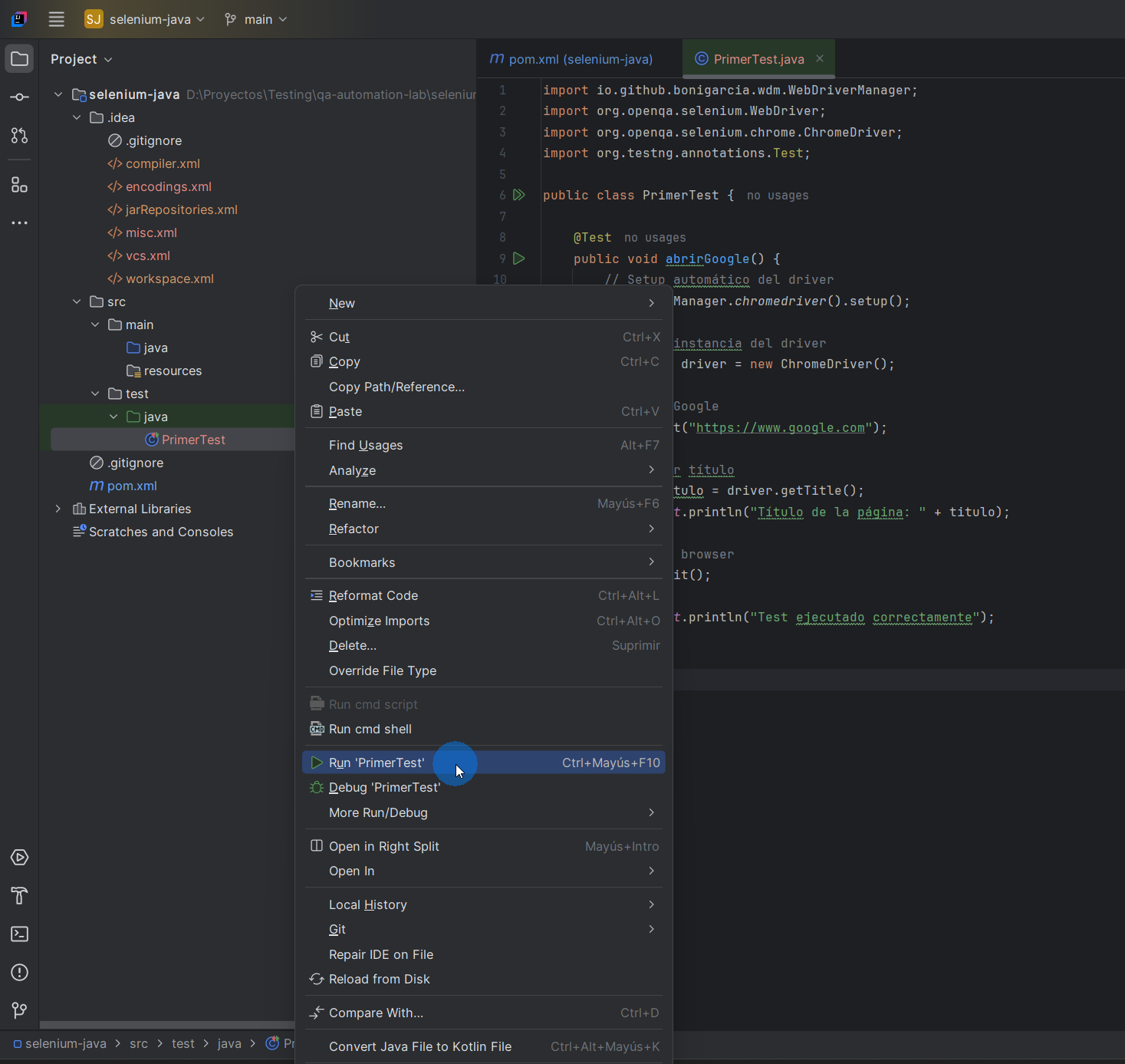Open the Commit tool window
The width and height of the screenshot is (1125, 1064).
click(x=19, y=97)
